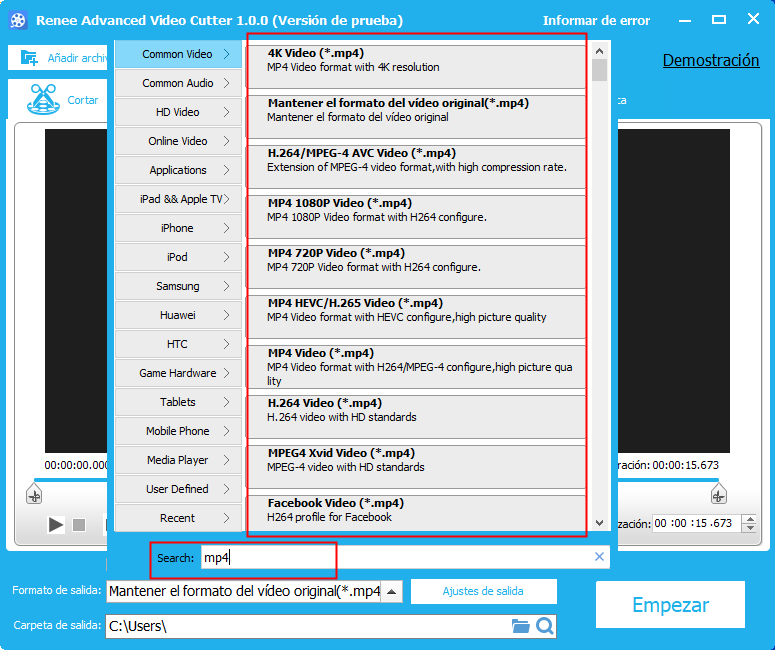Expand the Mobile Phone chevron

226,431
